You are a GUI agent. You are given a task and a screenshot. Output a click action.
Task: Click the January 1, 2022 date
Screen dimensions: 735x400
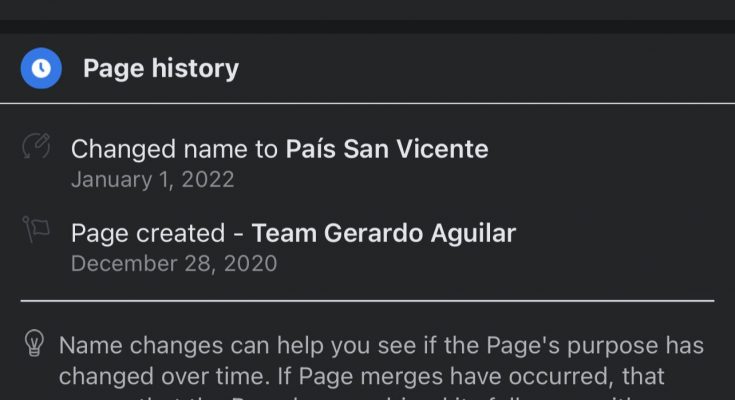pyautogui.click(x=153, y=180)
